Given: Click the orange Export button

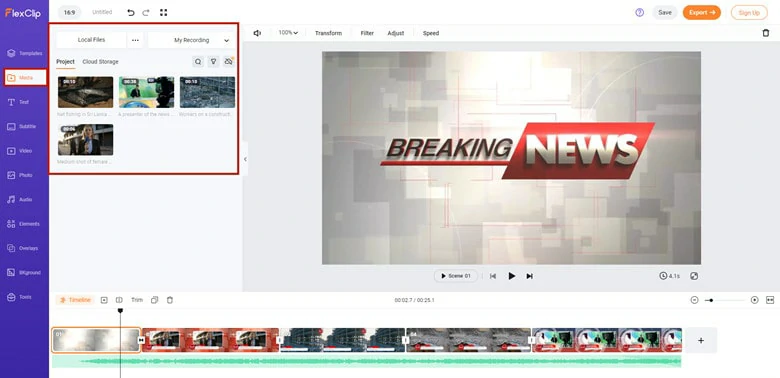Looking at the screenshot, I should 701,12.
